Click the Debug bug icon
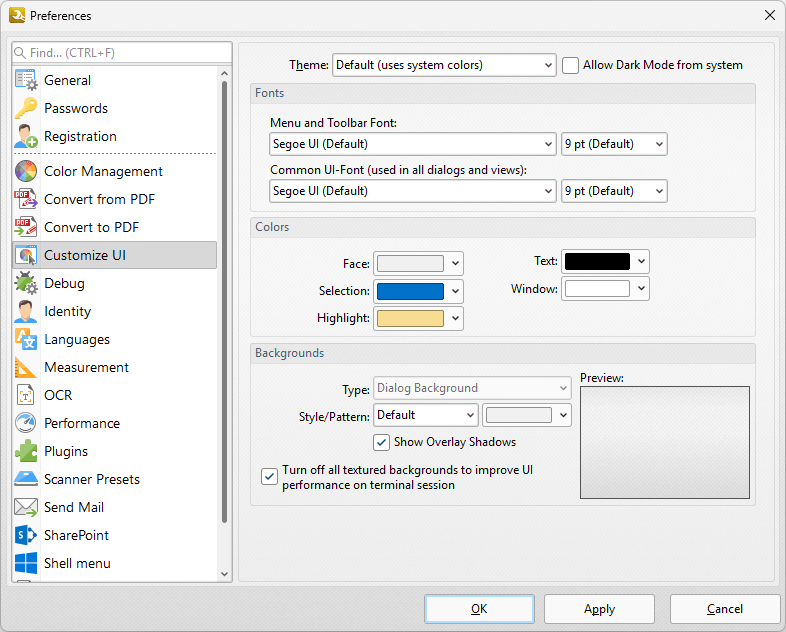786x632 pixels. [x=26, y=284]
